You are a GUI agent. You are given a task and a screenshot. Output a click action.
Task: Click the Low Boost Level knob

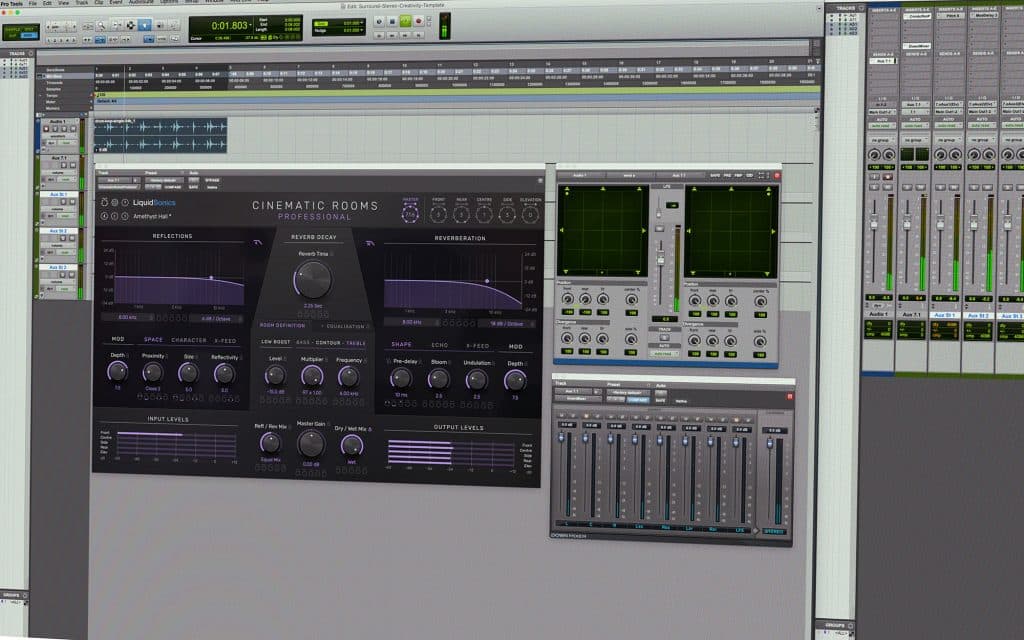275,375
